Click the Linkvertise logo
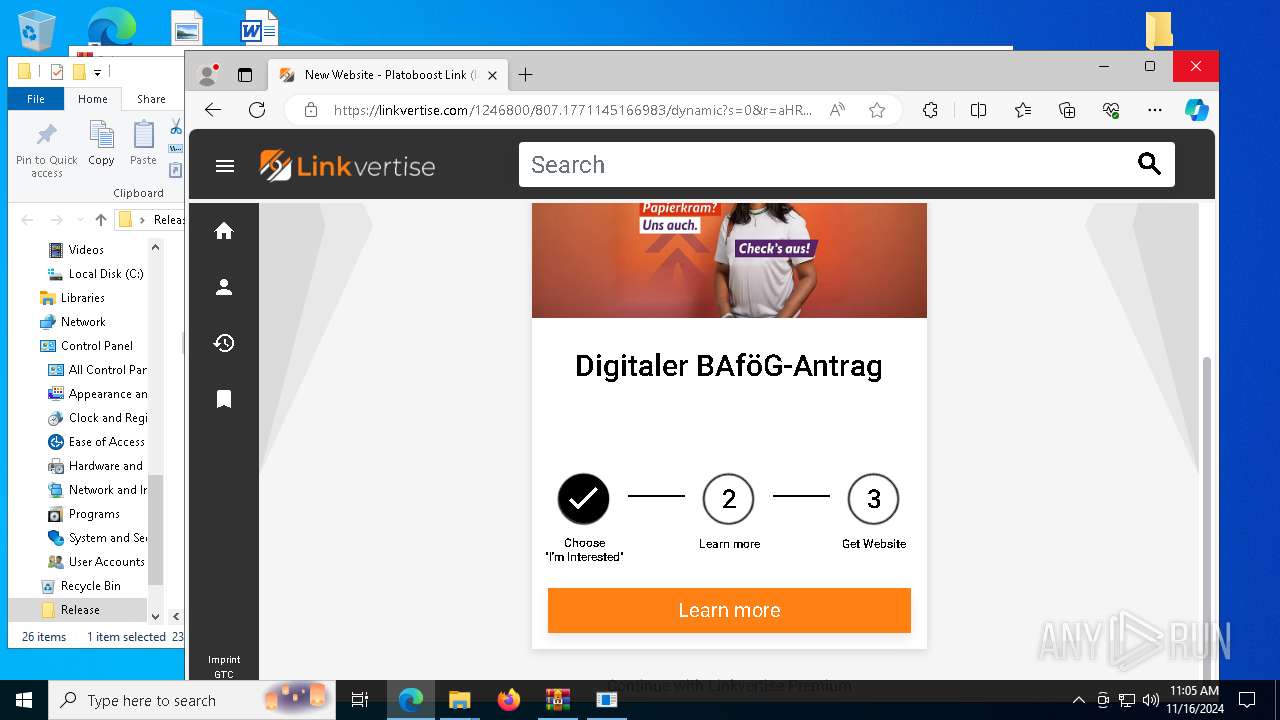Viewport: 1280px width, 720px height. point(347,165)
